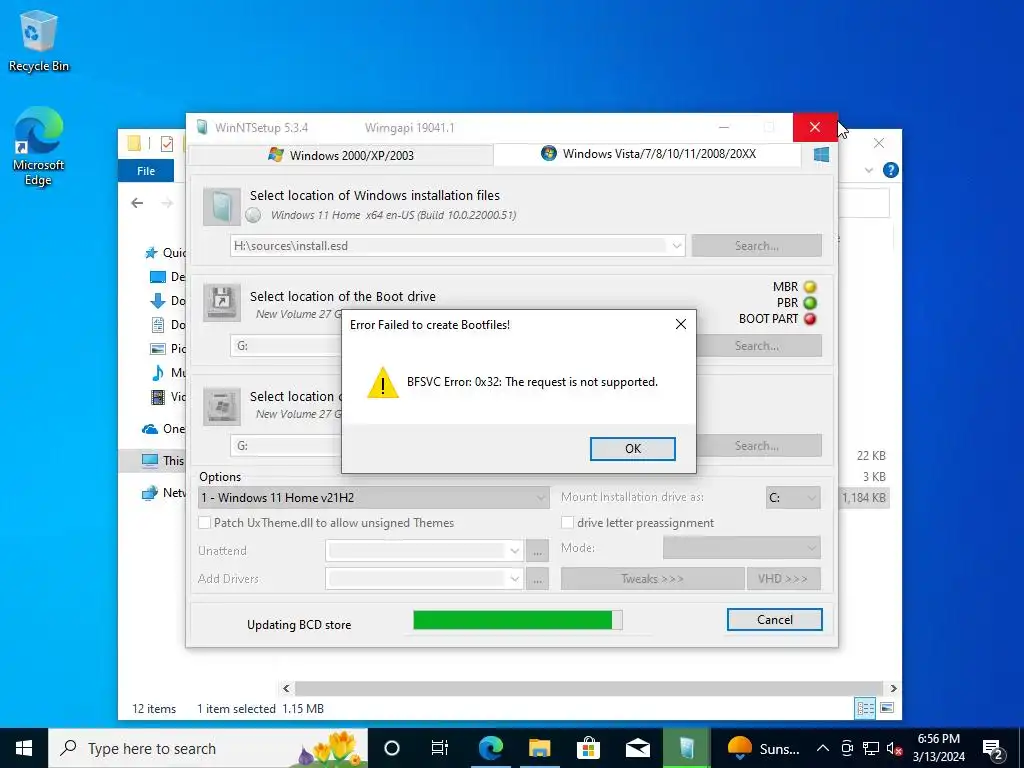1024x768 pixels.
Task: Open File menu in File Explorer
Action: coord(146,170)
